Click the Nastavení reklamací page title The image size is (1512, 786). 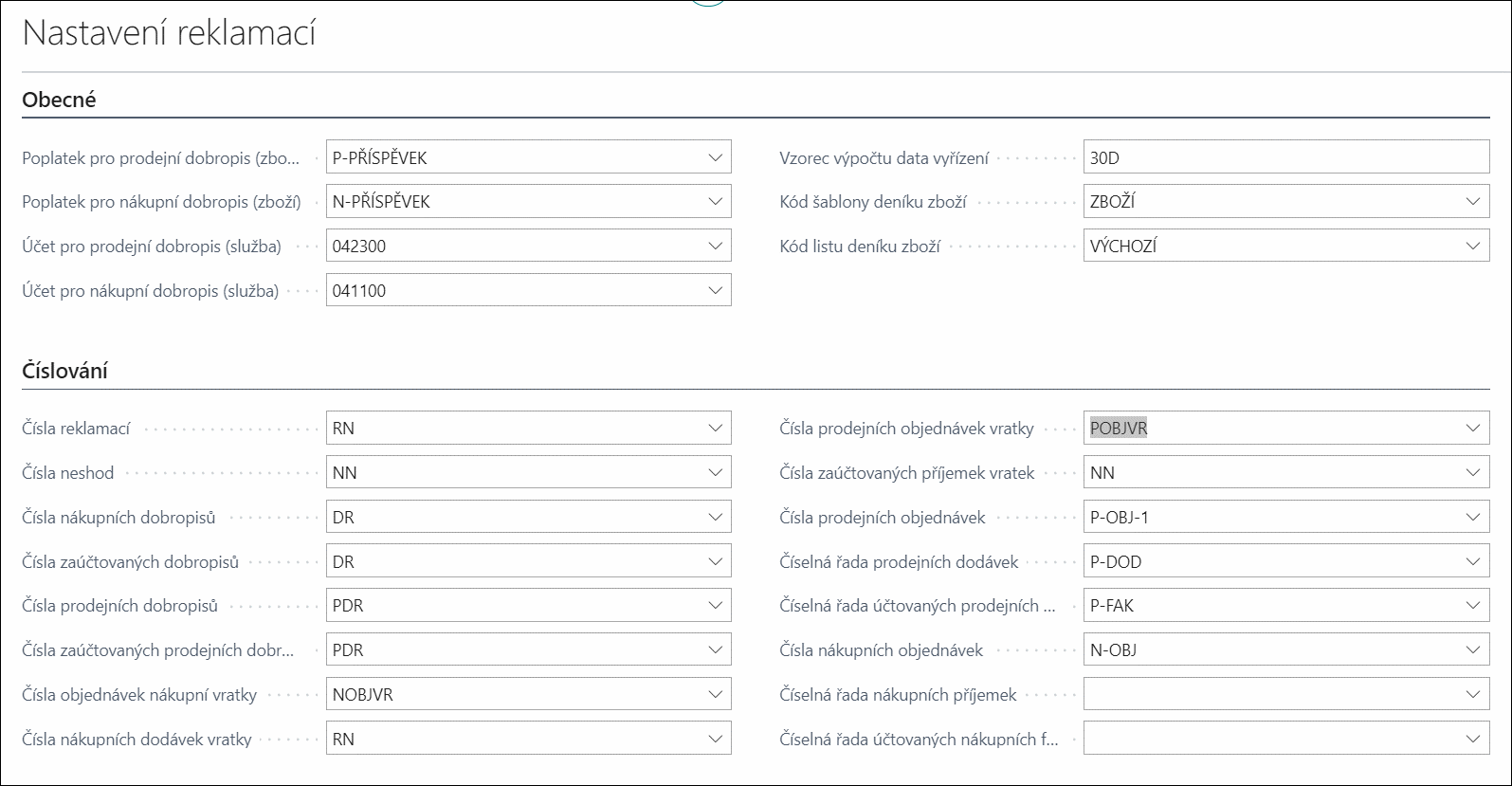[169, 32]
